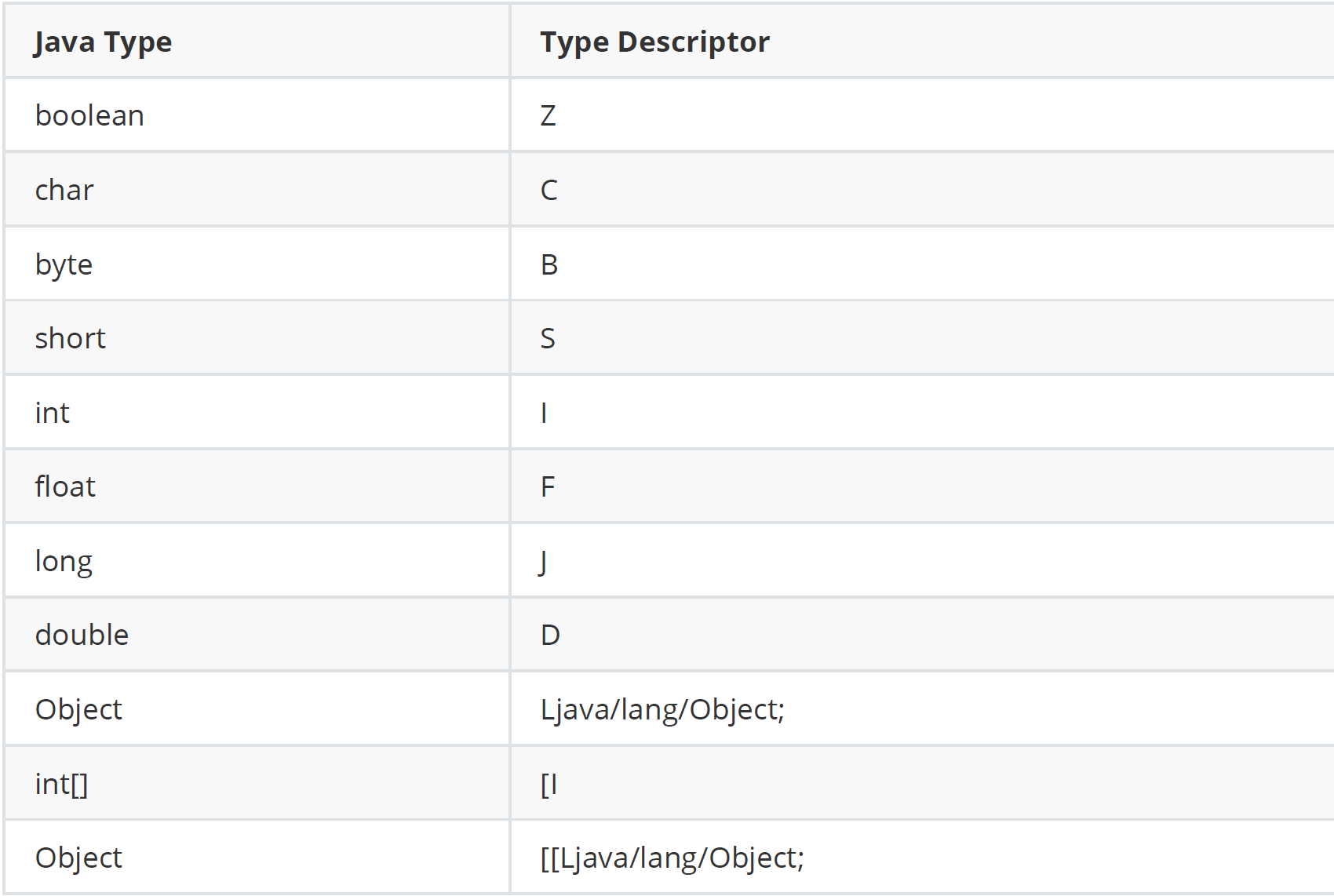Click the 'Java Type' column header
The height and width of the screenshot is (896, 1334).
[103, 42]
